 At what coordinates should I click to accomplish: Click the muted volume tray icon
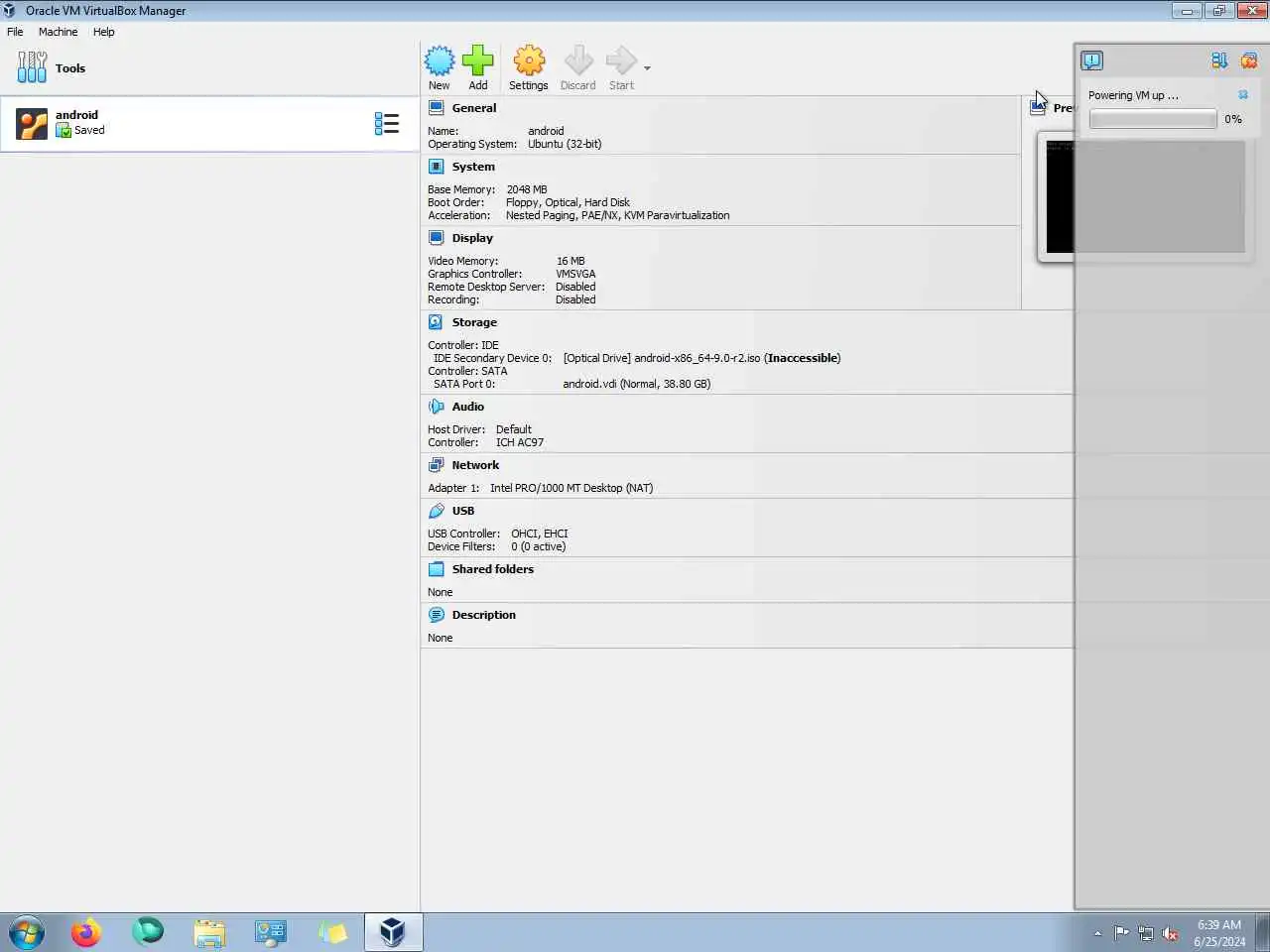pyautogui.click(x=1171, y=933)
